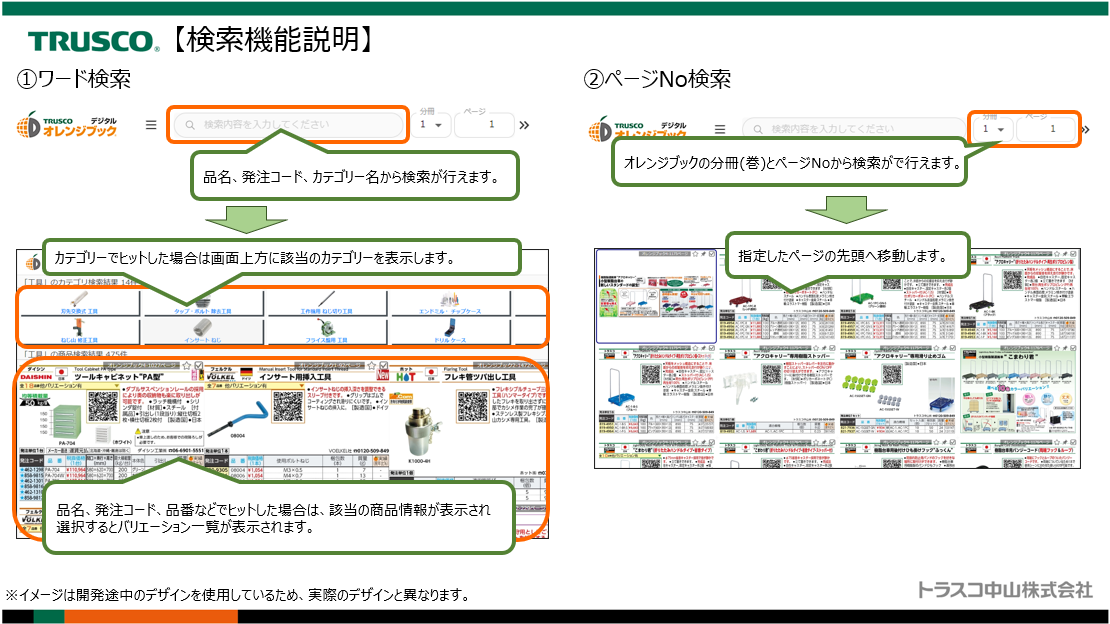Image resolution: width=1110 pixels, height=624 pixels.
Task: Click the green すりどめゴム product image
Action: tap(859, 386)
